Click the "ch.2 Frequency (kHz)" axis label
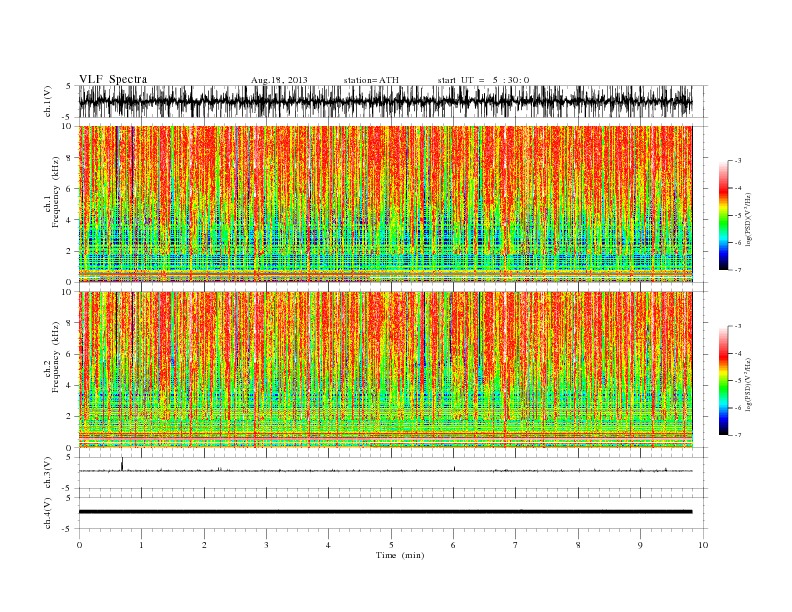 [x=51, y=357]
